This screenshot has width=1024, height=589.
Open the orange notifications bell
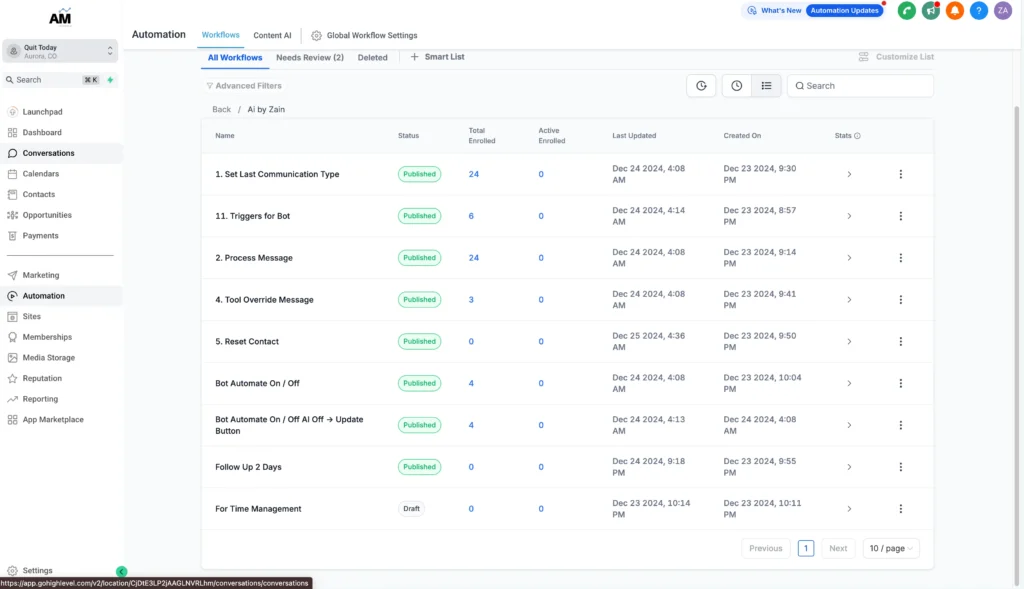(x=955, y=11)
